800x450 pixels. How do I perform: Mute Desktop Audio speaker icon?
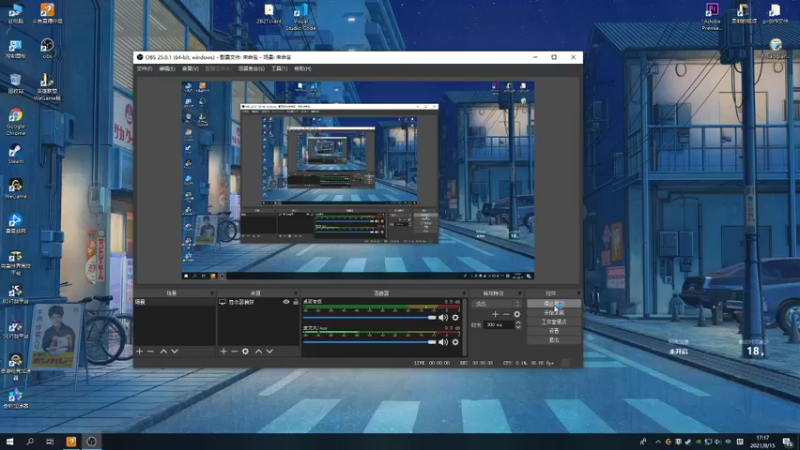point(443,317)
